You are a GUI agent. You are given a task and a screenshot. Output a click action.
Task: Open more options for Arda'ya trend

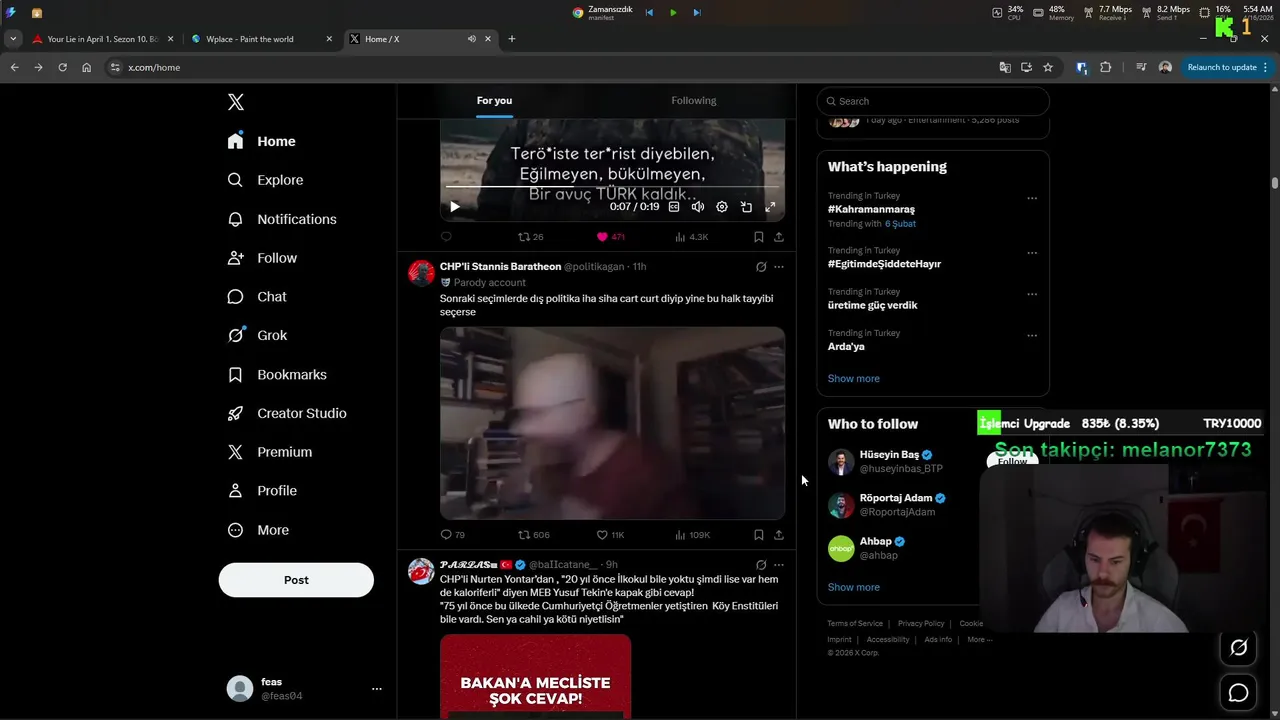pos(1032,335)
